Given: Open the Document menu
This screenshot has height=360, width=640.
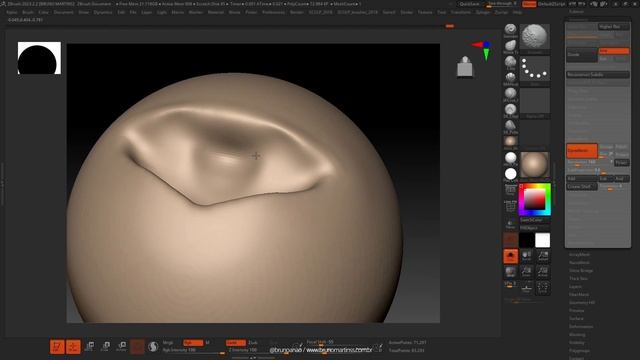Looking at the screenshot, I should pyautogui.click(x=64, y=13).
